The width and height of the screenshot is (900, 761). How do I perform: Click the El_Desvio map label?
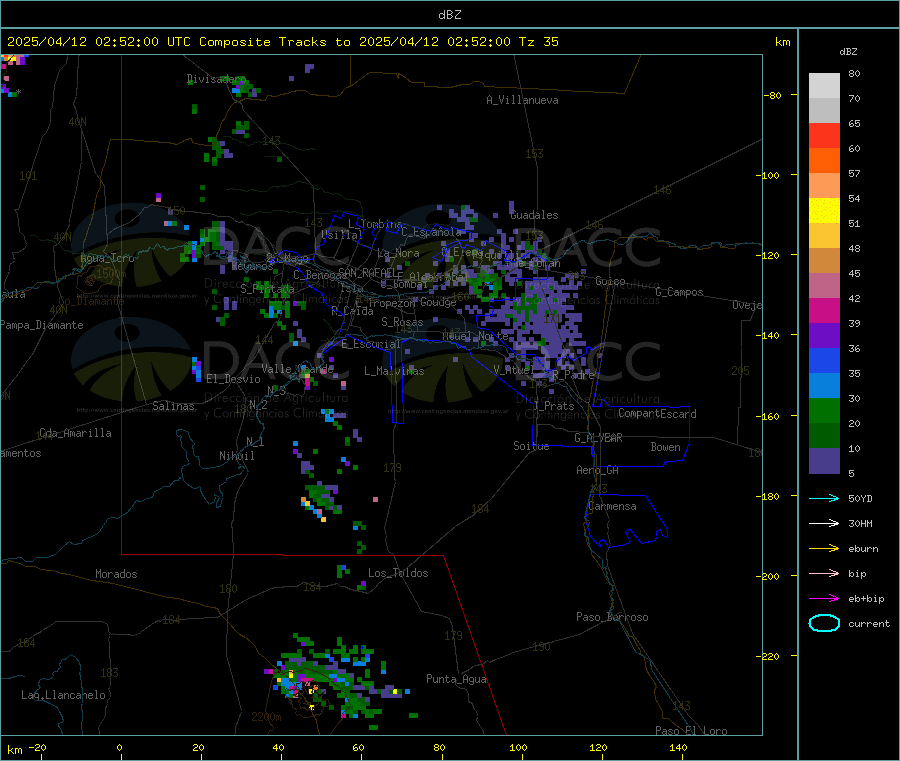[x=234, y=379]
